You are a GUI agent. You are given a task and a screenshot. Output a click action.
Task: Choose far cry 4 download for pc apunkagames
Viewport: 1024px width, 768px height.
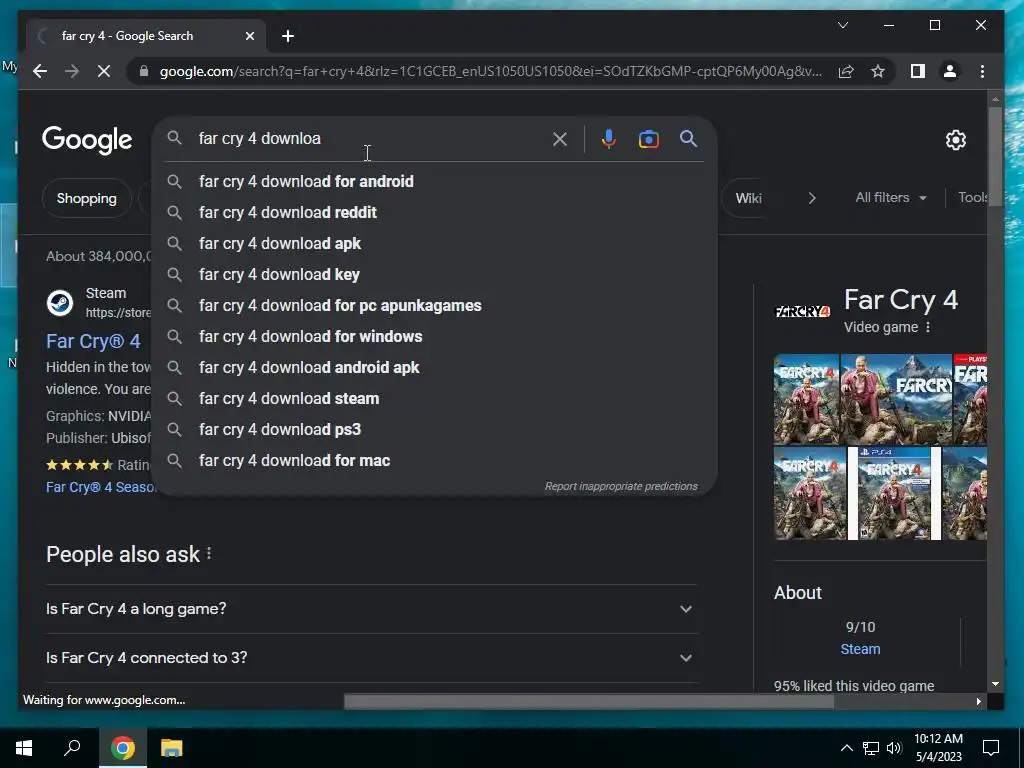434,306
